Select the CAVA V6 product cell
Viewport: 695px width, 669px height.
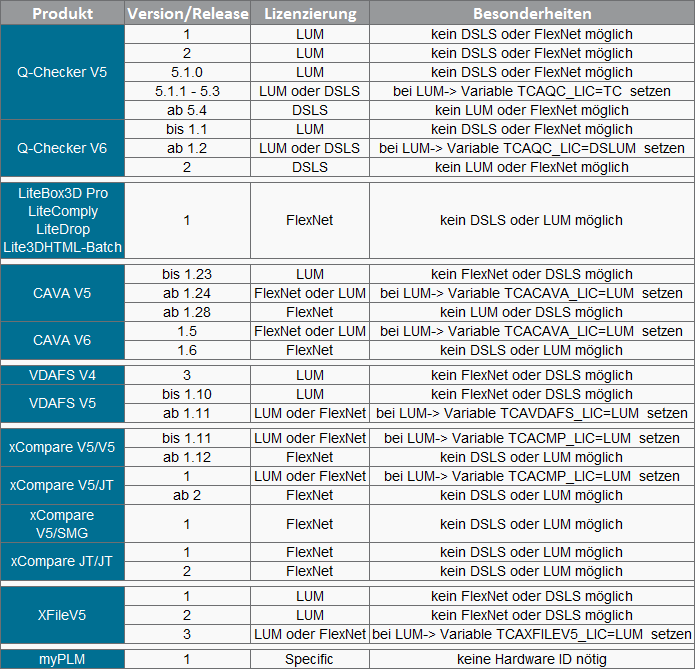(62, 340)
